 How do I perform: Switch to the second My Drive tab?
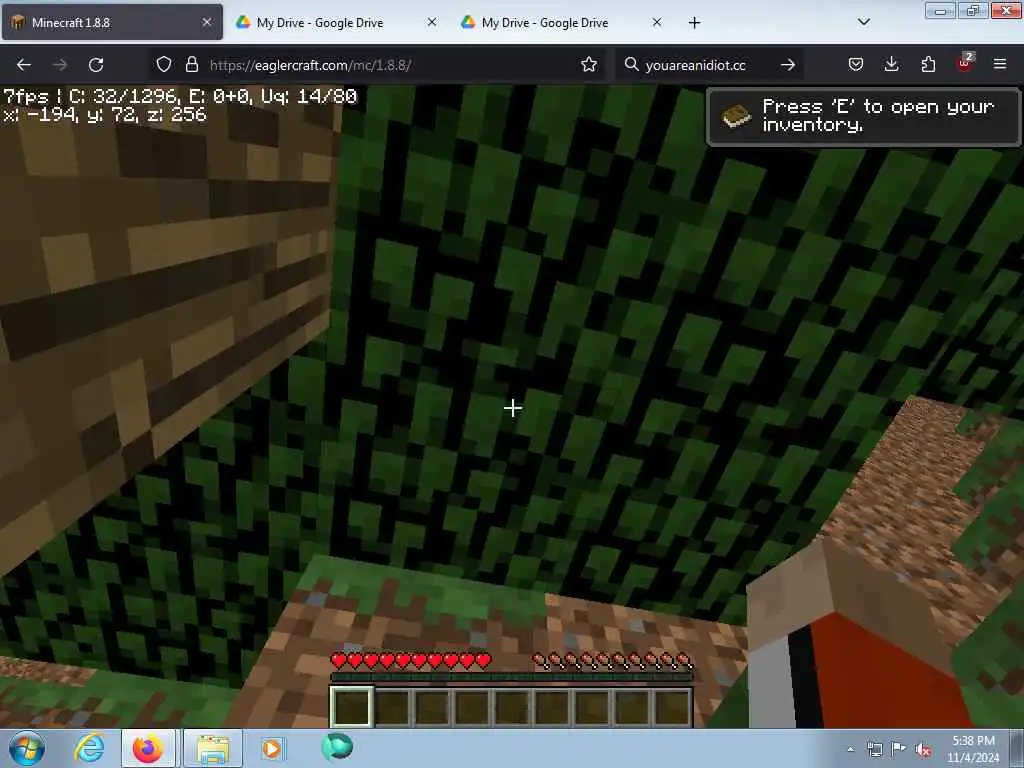(562, 22)
